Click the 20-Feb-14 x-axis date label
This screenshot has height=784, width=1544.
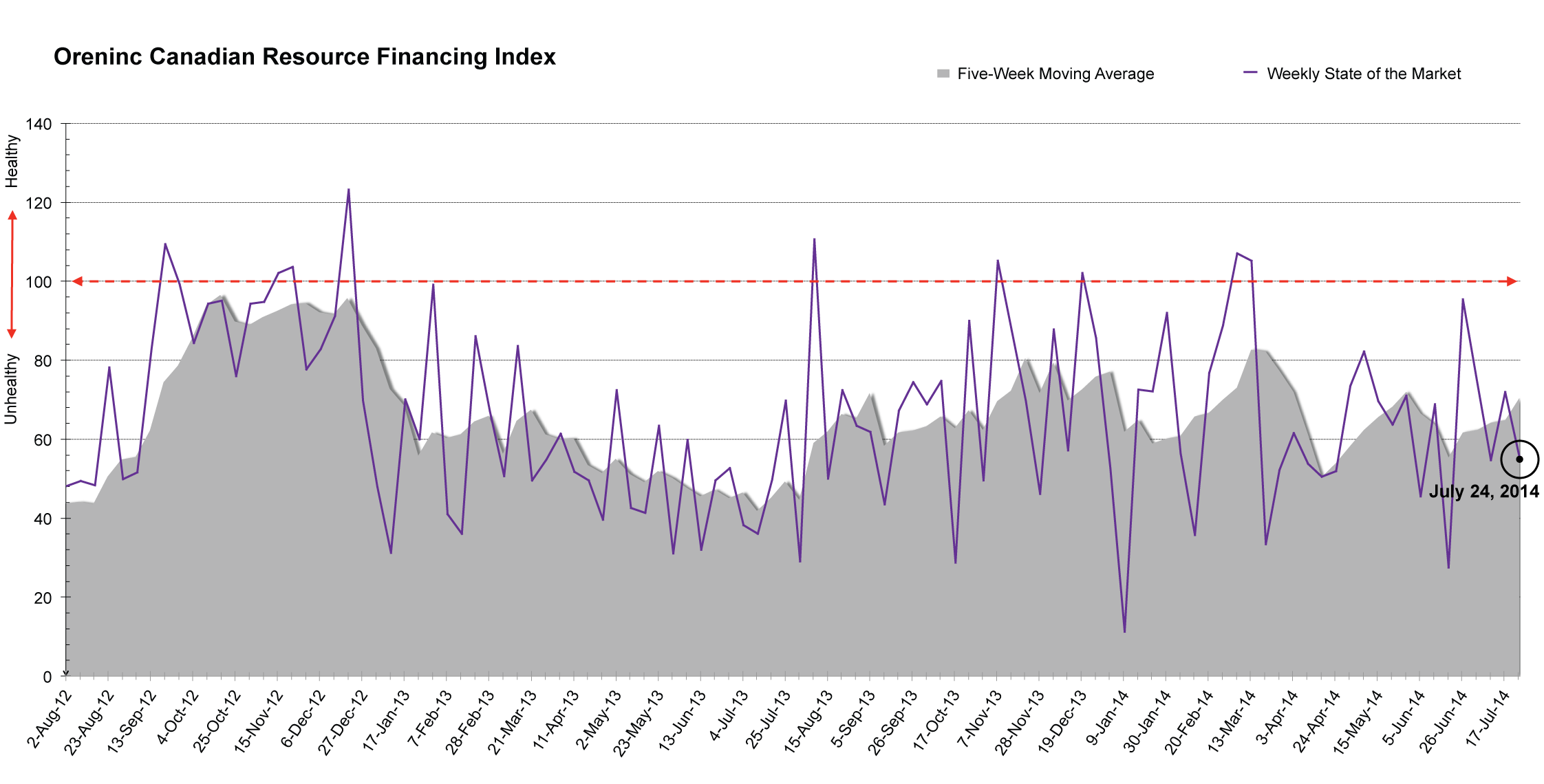[x=1190, y=723]
